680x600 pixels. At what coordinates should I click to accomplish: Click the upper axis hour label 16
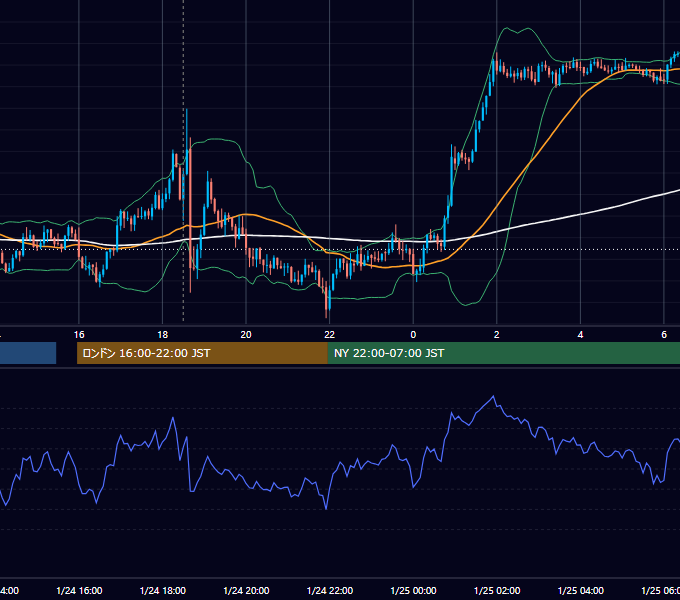tap(79, 335)
